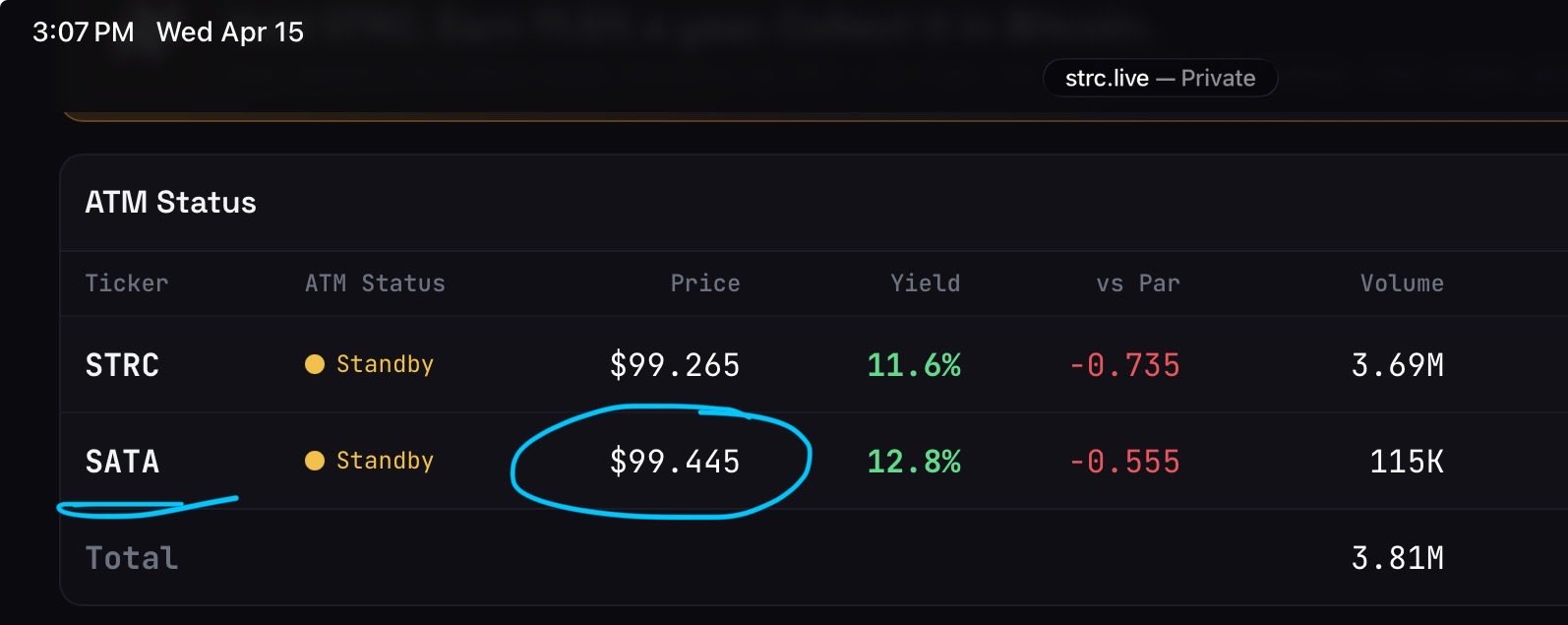
Task: Click the STRC Standby status label
Action: point(385,364)
